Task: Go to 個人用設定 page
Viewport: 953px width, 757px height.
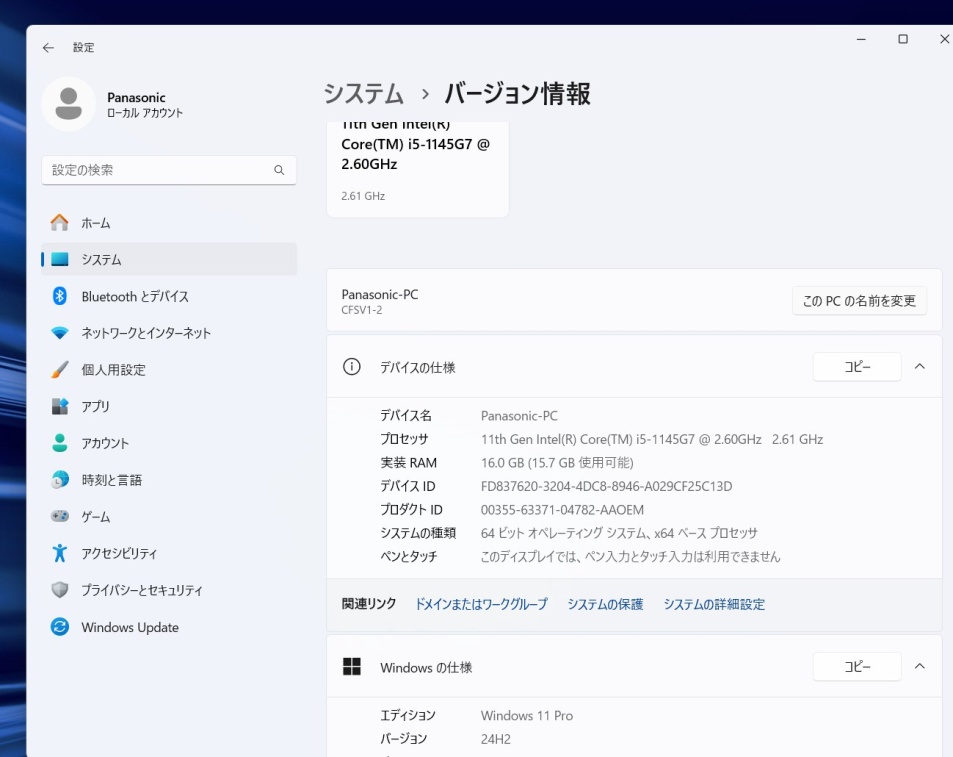Action: pos(169,369)
